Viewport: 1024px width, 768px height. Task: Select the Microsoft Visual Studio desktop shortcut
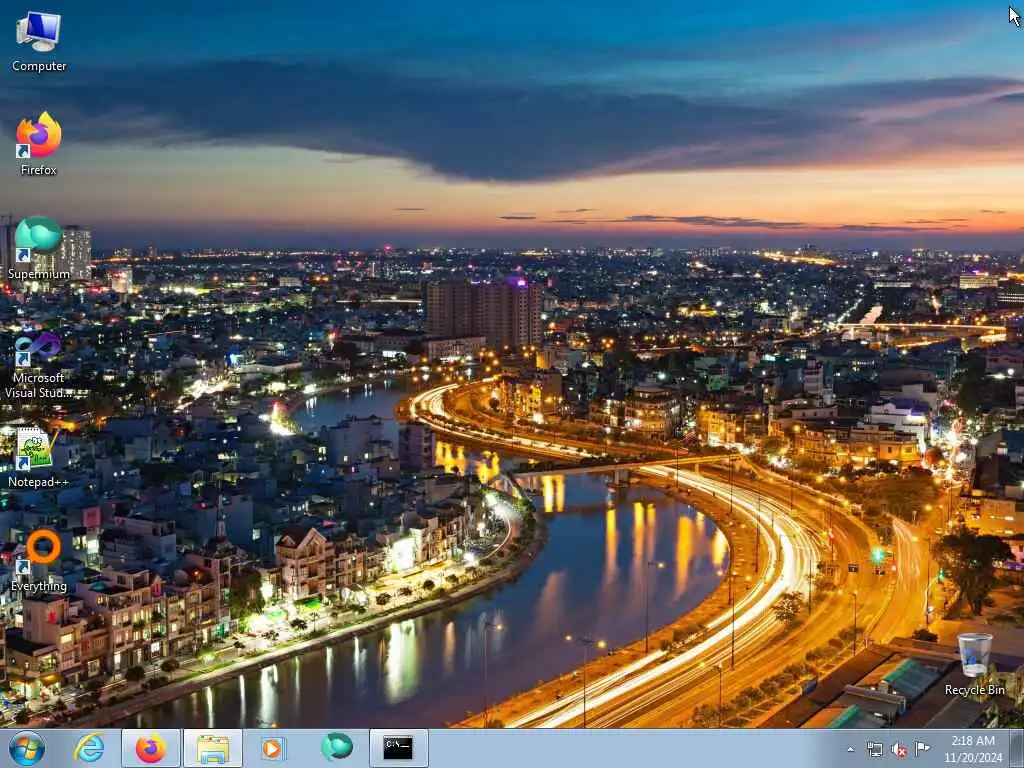coord(39,366)
